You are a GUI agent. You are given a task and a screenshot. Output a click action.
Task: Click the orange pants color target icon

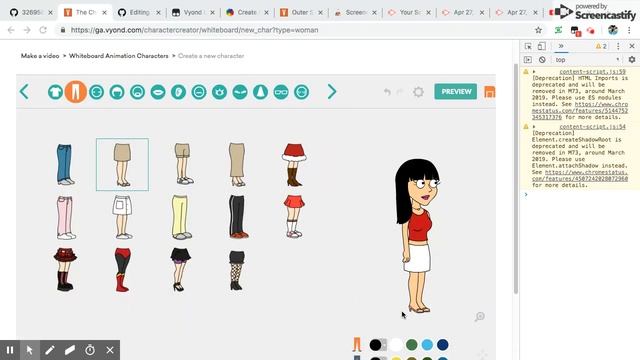click(x=357, y=344)
